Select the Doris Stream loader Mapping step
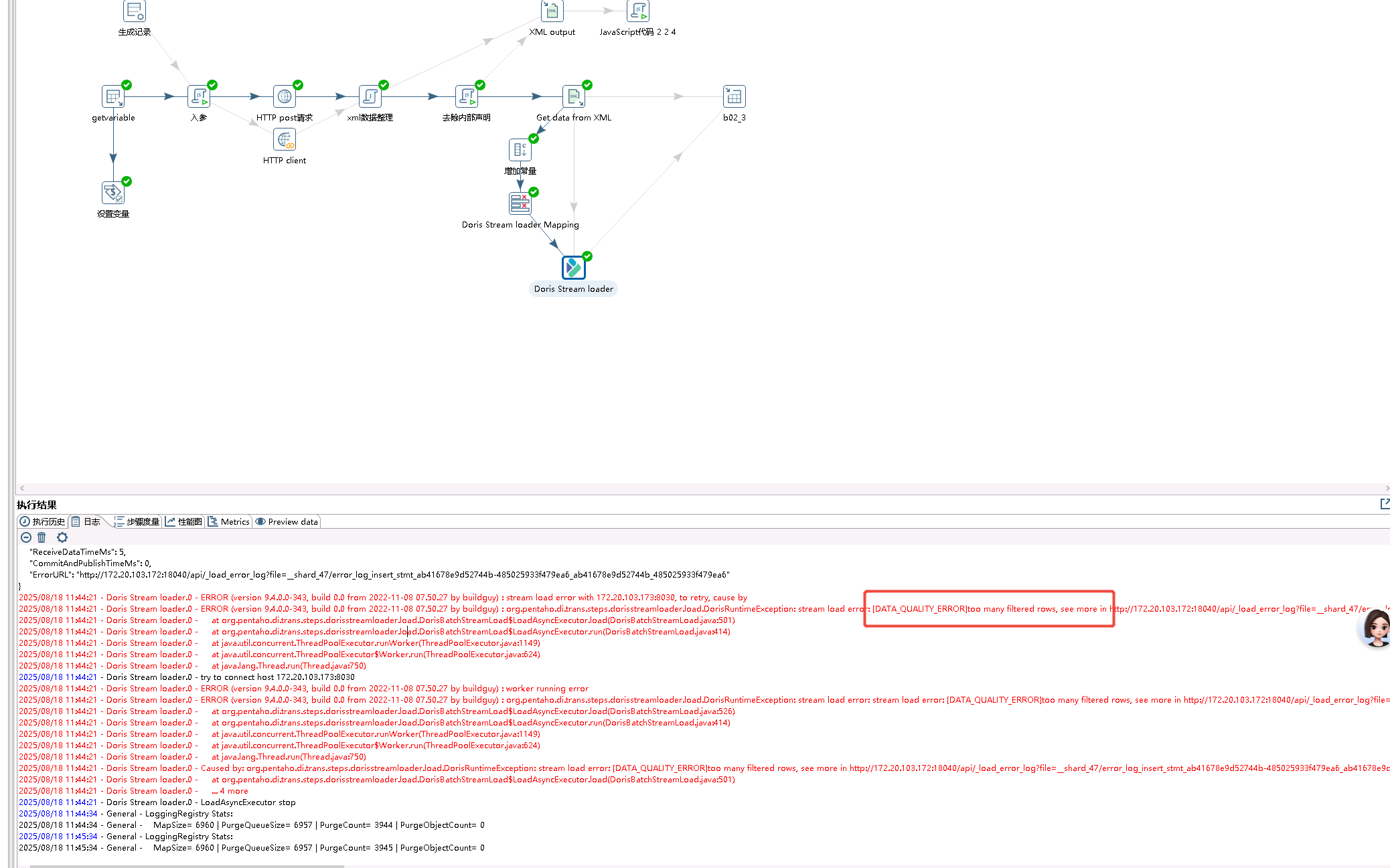Screen dimensions: 1390x868 [520, 203]
